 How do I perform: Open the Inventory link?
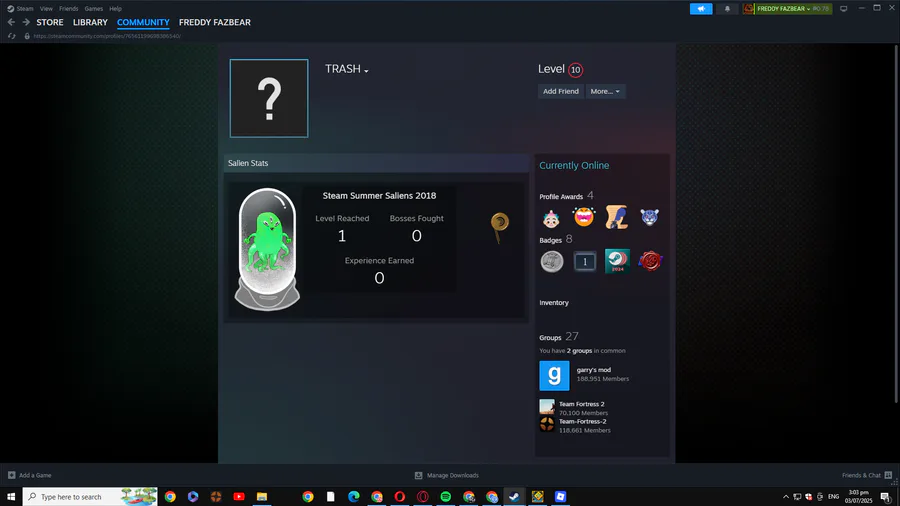pos(554,302)
